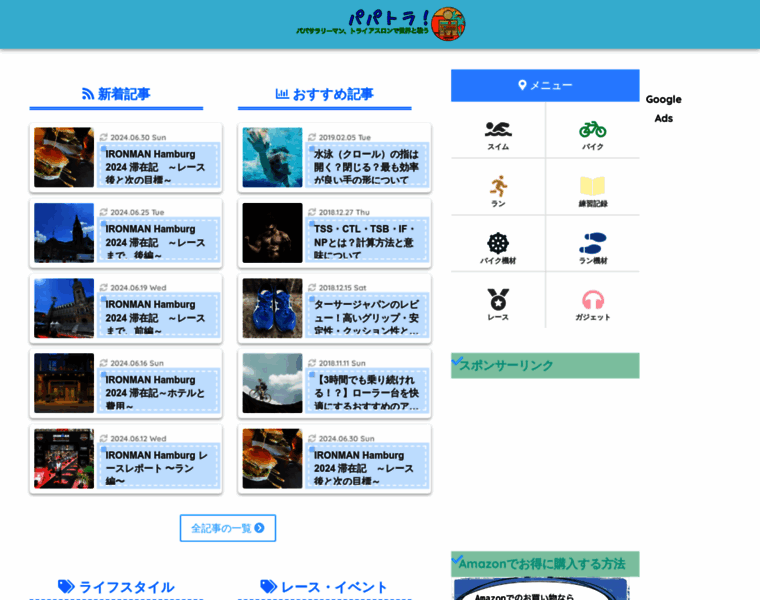Screen dimensions: 760x600
Task: Open post 滞在記〜ホテルと費用
Action: [126, 383]
